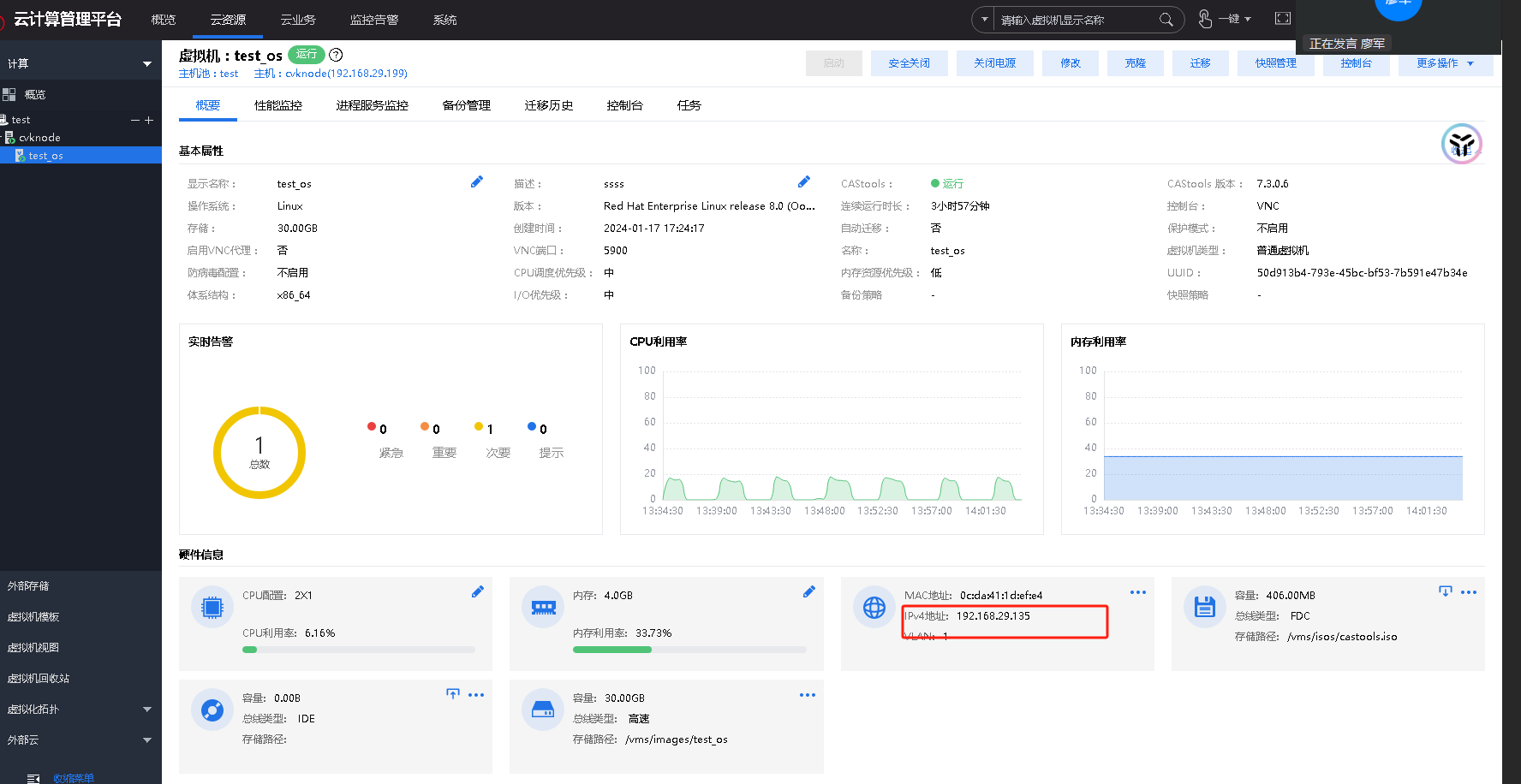The width and height of the screenshot is (1521, 784).
Task: Edit the 4.0GB memory setting with pencil icon
Action: 808,591
